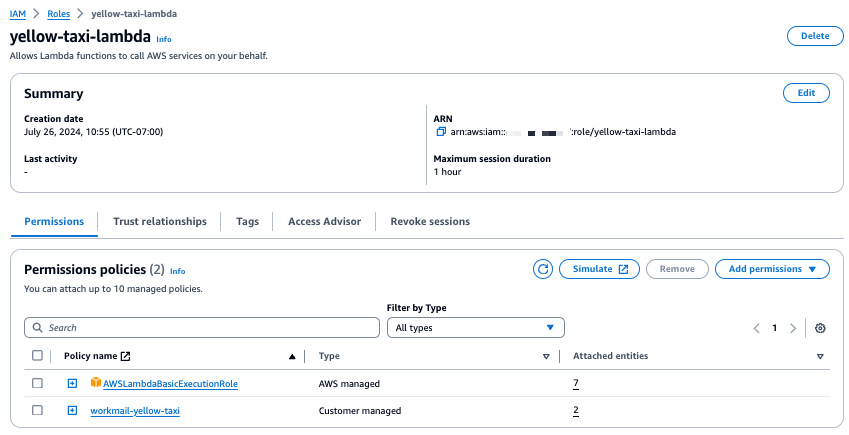Go to the IAM breadcrumb link
Viewport: 849px width, 435px height.
pyautogui.click(x=18, y=14)
